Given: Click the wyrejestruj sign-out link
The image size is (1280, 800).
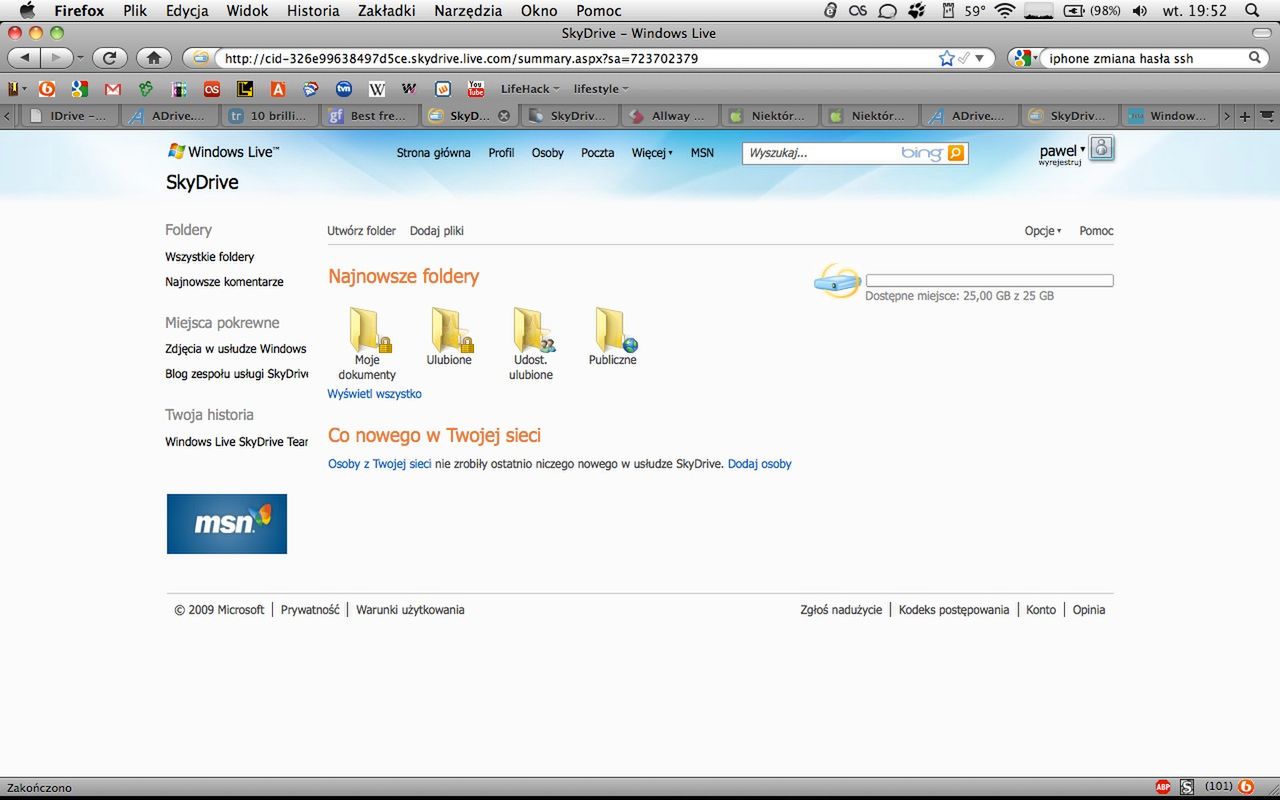Looking at the screenshot, I should click(1060, 162).
